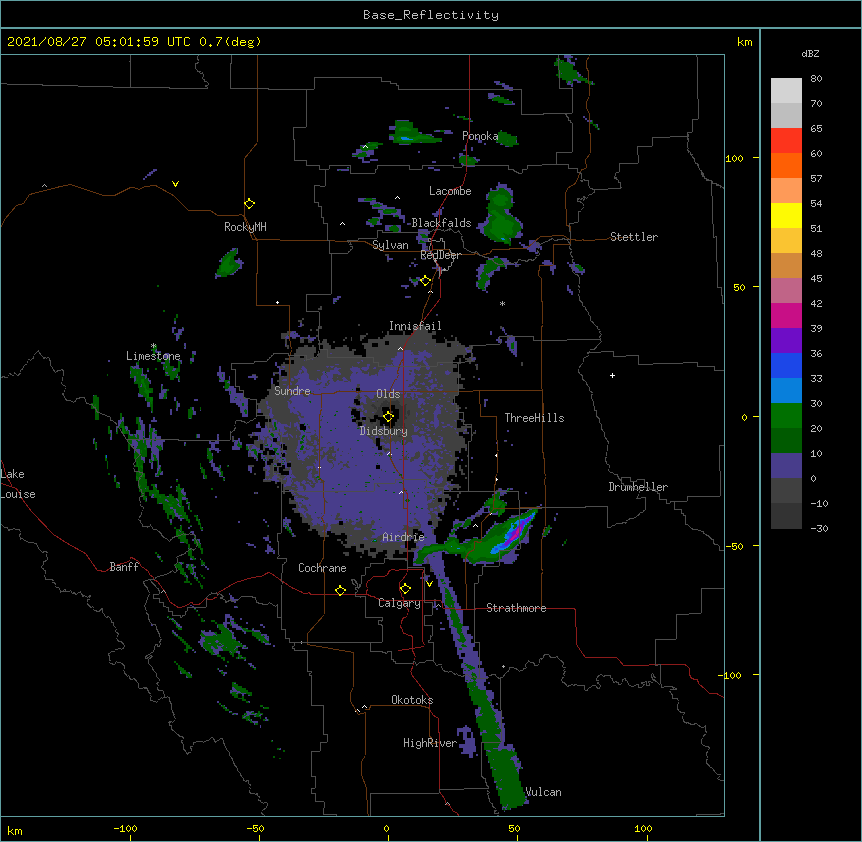Click the green echo band west of Vulcan
This screenshot has width=862, height=842.
[x=507, y=779]
